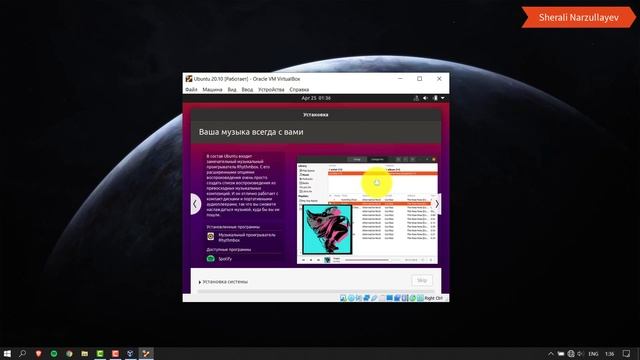
Task: Click the Right Ctrl host key label
Action: (x=433, y=298)
